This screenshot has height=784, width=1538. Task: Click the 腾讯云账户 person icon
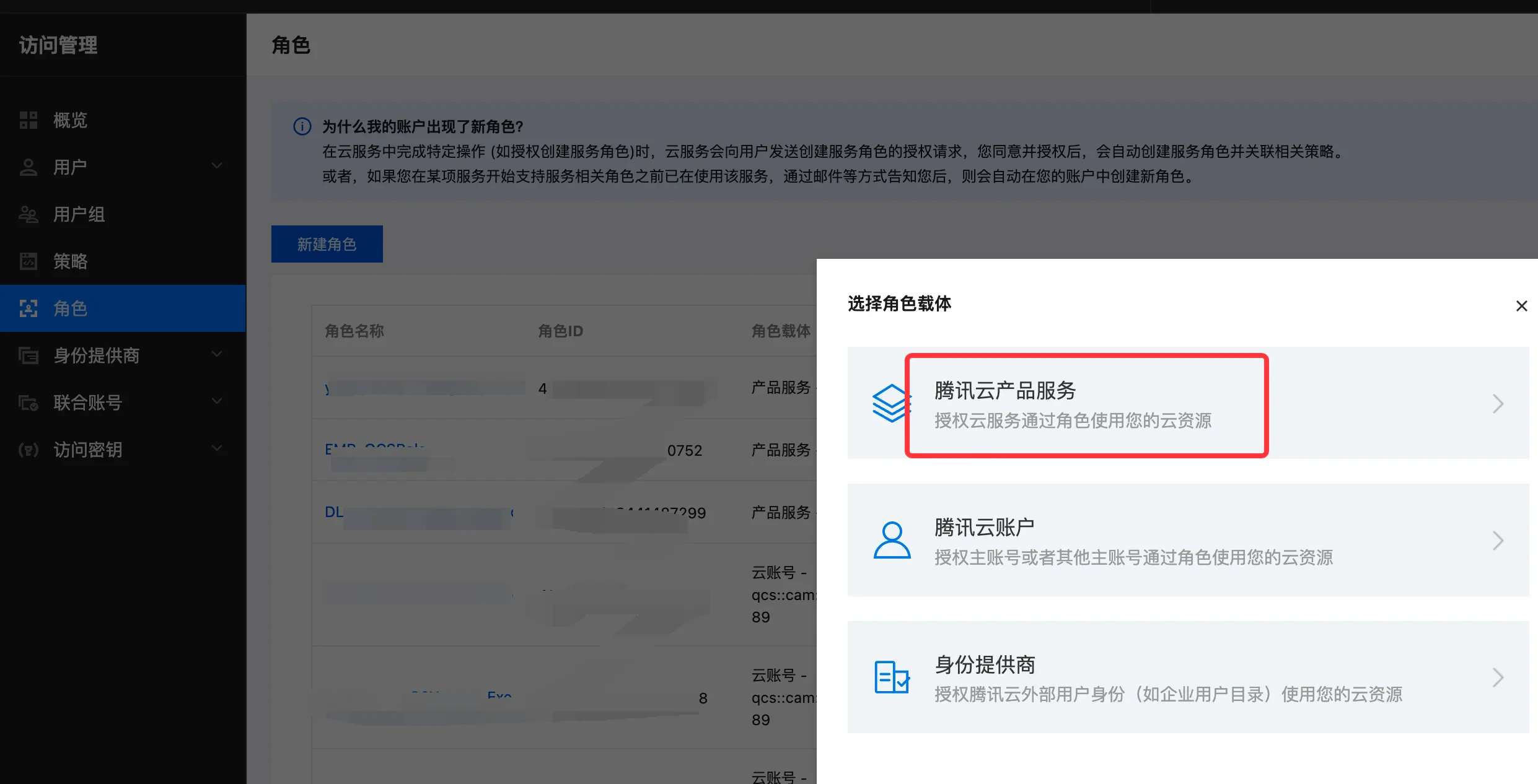tap(891, 540)
